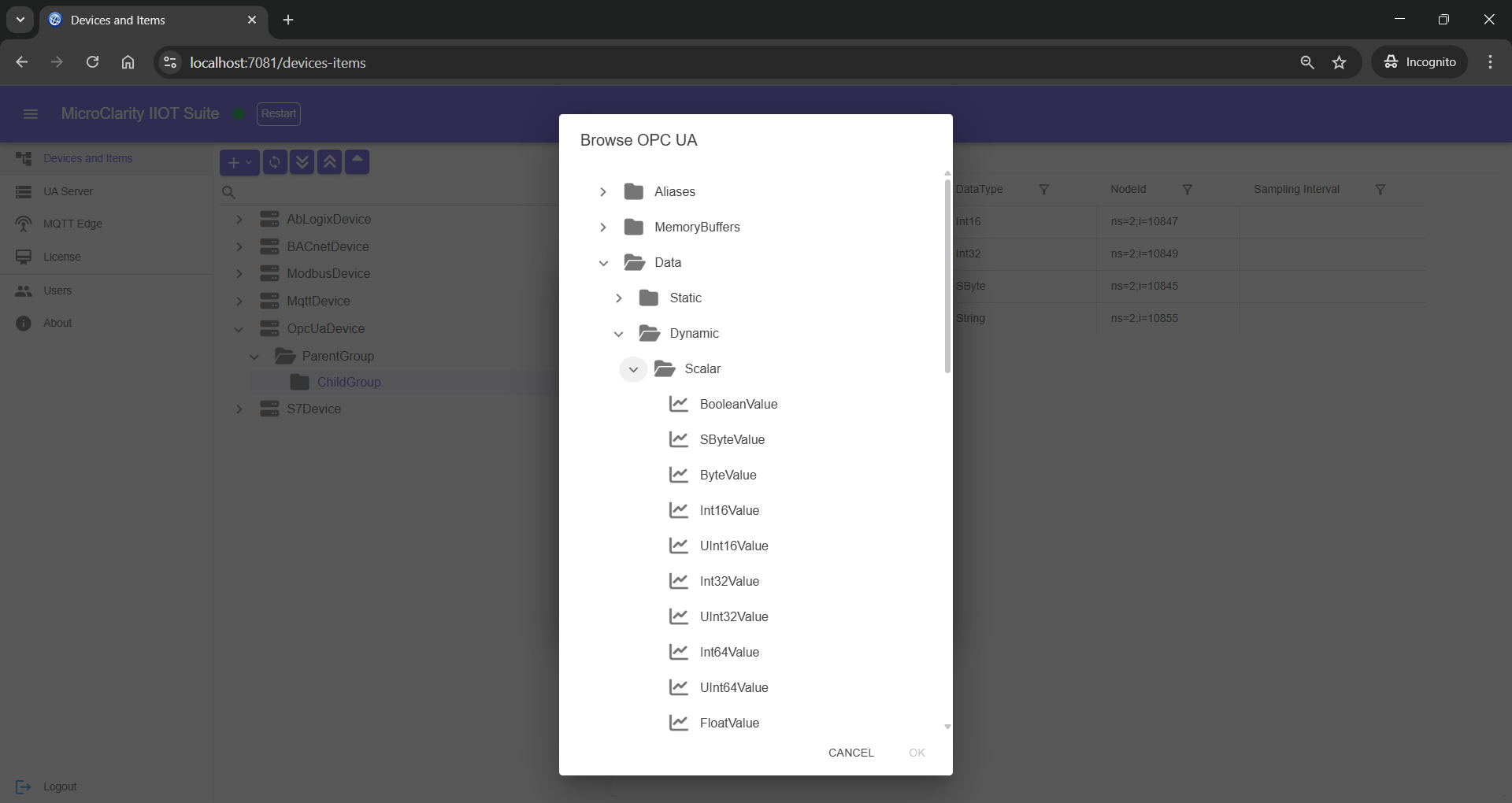Click the UA Server sidebar icon
The height and width of the screenshot is (803, 1512).
[x=24, y=191]
